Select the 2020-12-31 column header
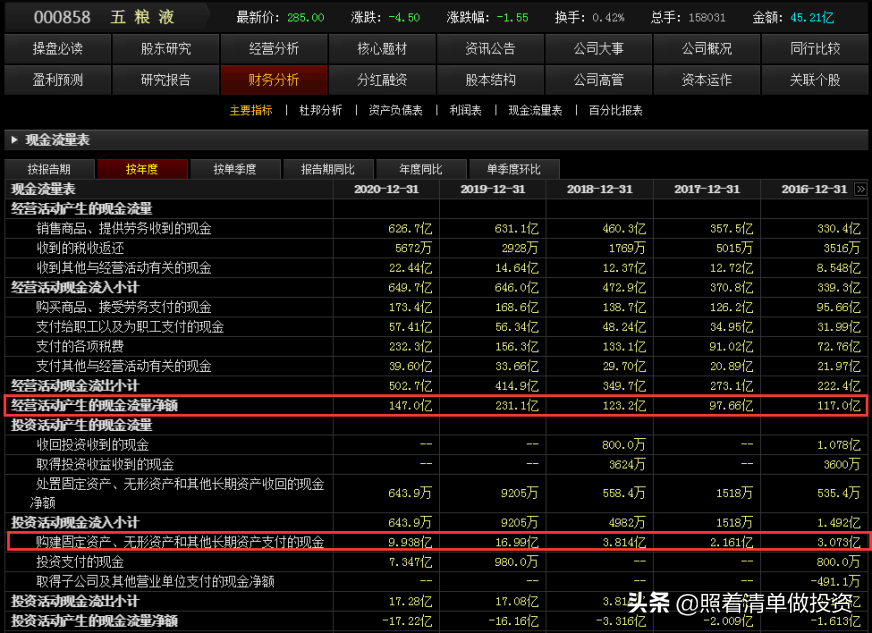The height and width of the screenshot is (633, 872). point(386,188)
